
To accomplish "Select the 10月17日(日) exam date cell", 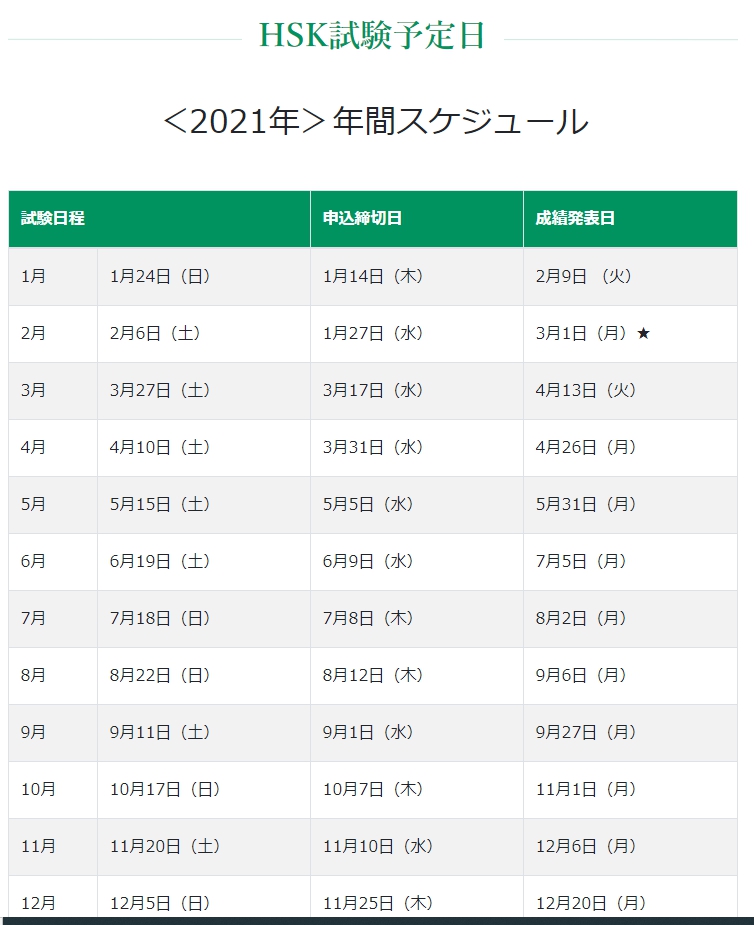I will click(165, 789).
